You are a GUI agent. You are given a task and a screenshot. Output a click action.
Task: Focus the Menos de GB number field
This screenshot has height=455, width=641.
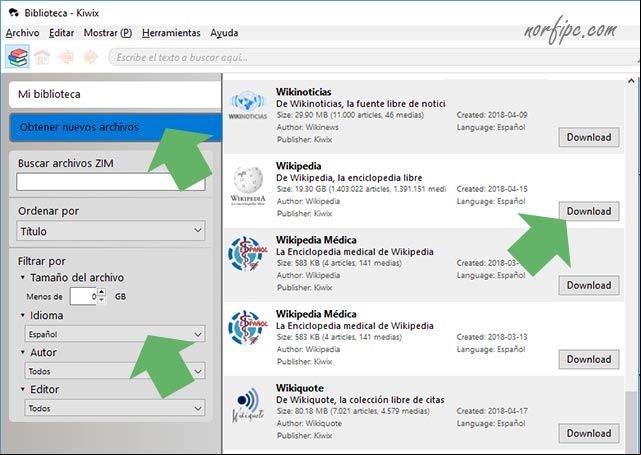(x=84, y=296)
